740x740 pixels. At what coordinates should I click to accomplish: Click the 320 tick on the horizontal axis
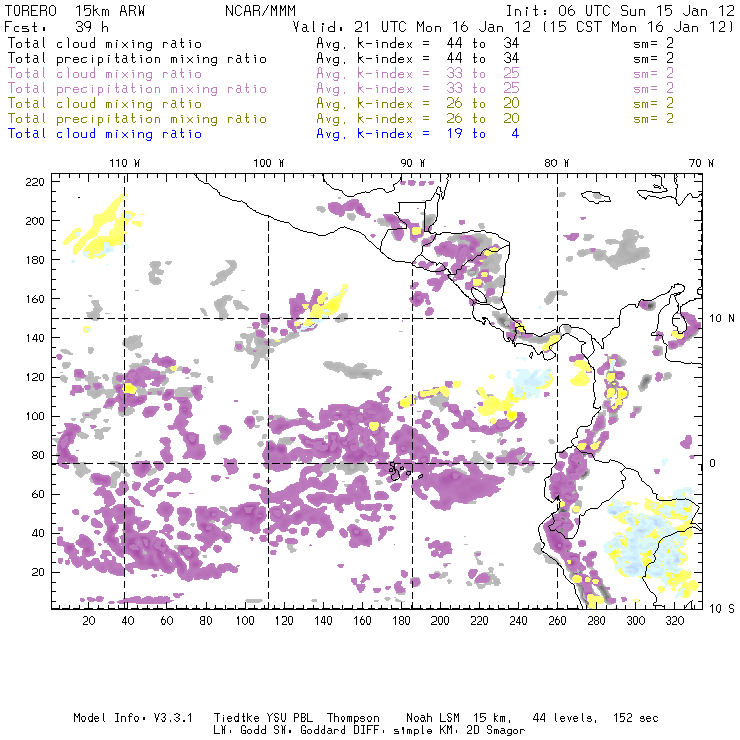click(x=674, y=621)
